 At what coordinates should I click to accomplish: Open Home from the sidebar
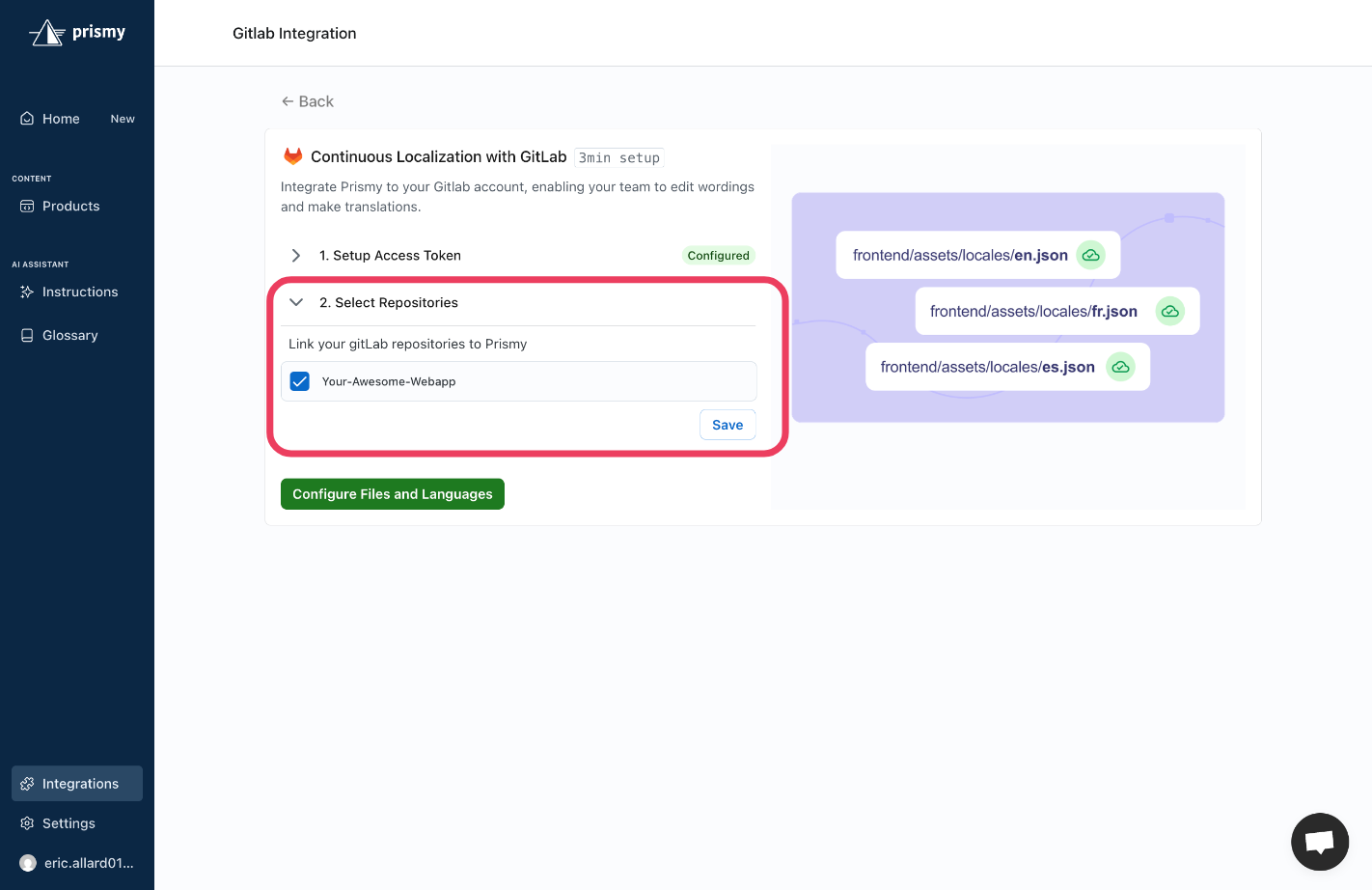click(x=26, y=118)
